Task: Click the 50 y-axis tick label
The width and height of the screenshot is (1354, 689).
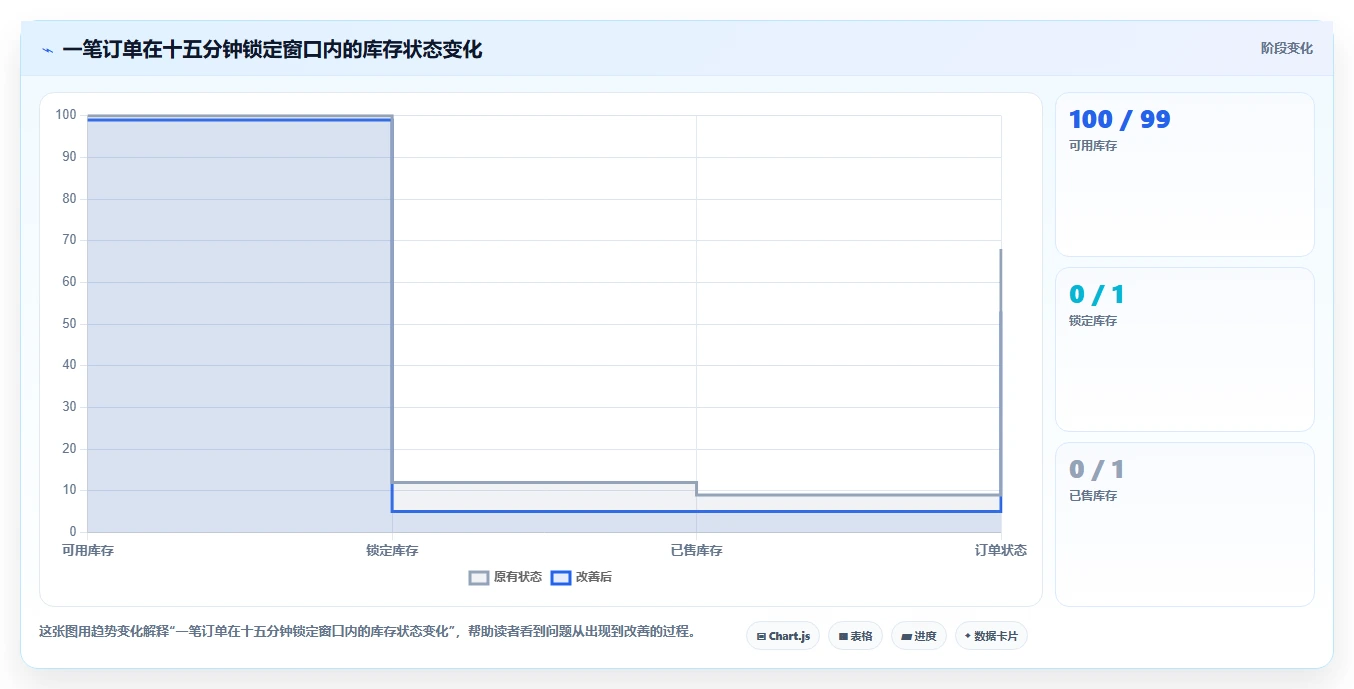Action: [x=69, y=323]
